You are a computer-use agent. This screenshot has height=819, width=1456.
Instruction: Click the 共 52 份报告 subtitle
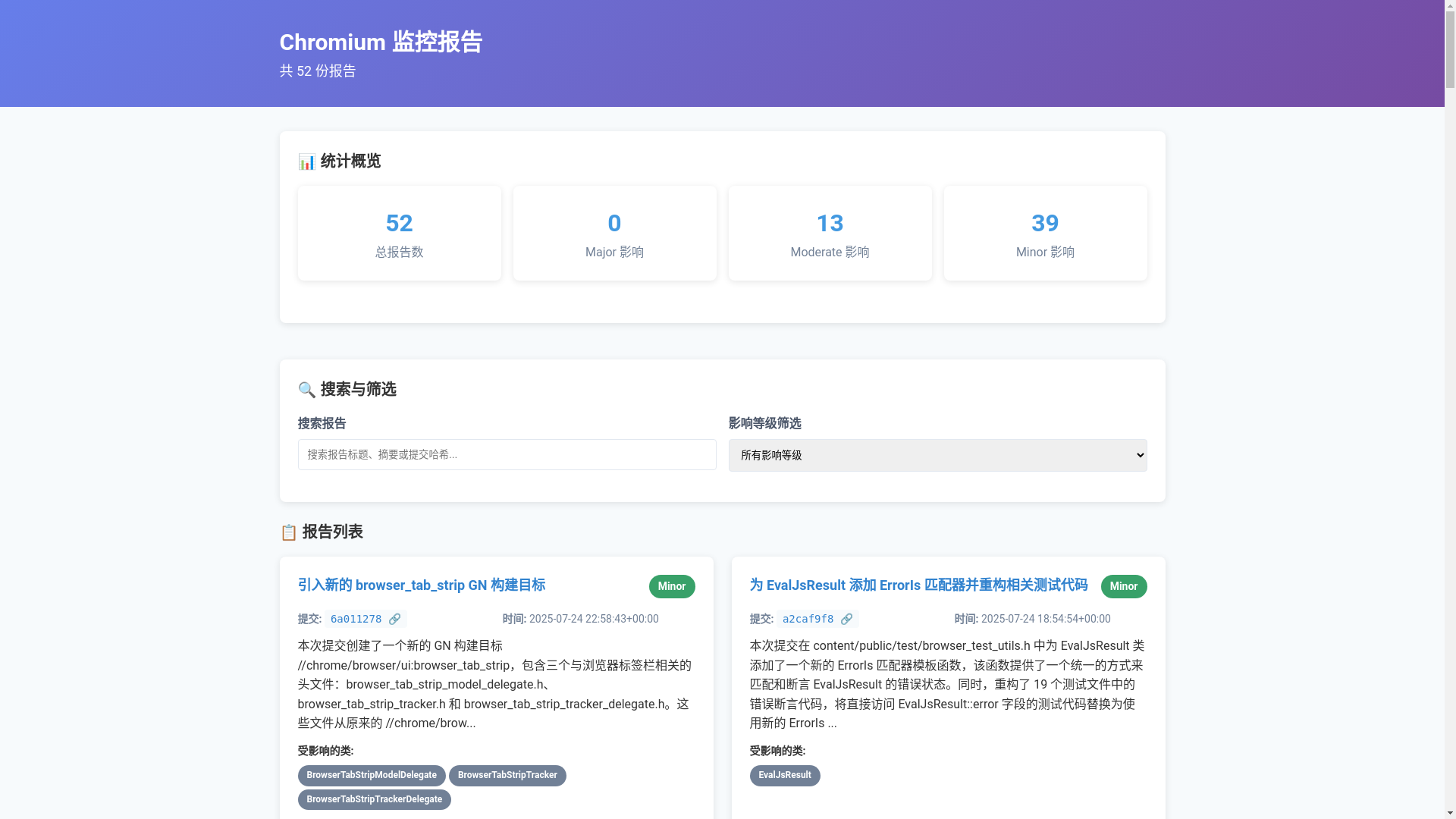318,71
